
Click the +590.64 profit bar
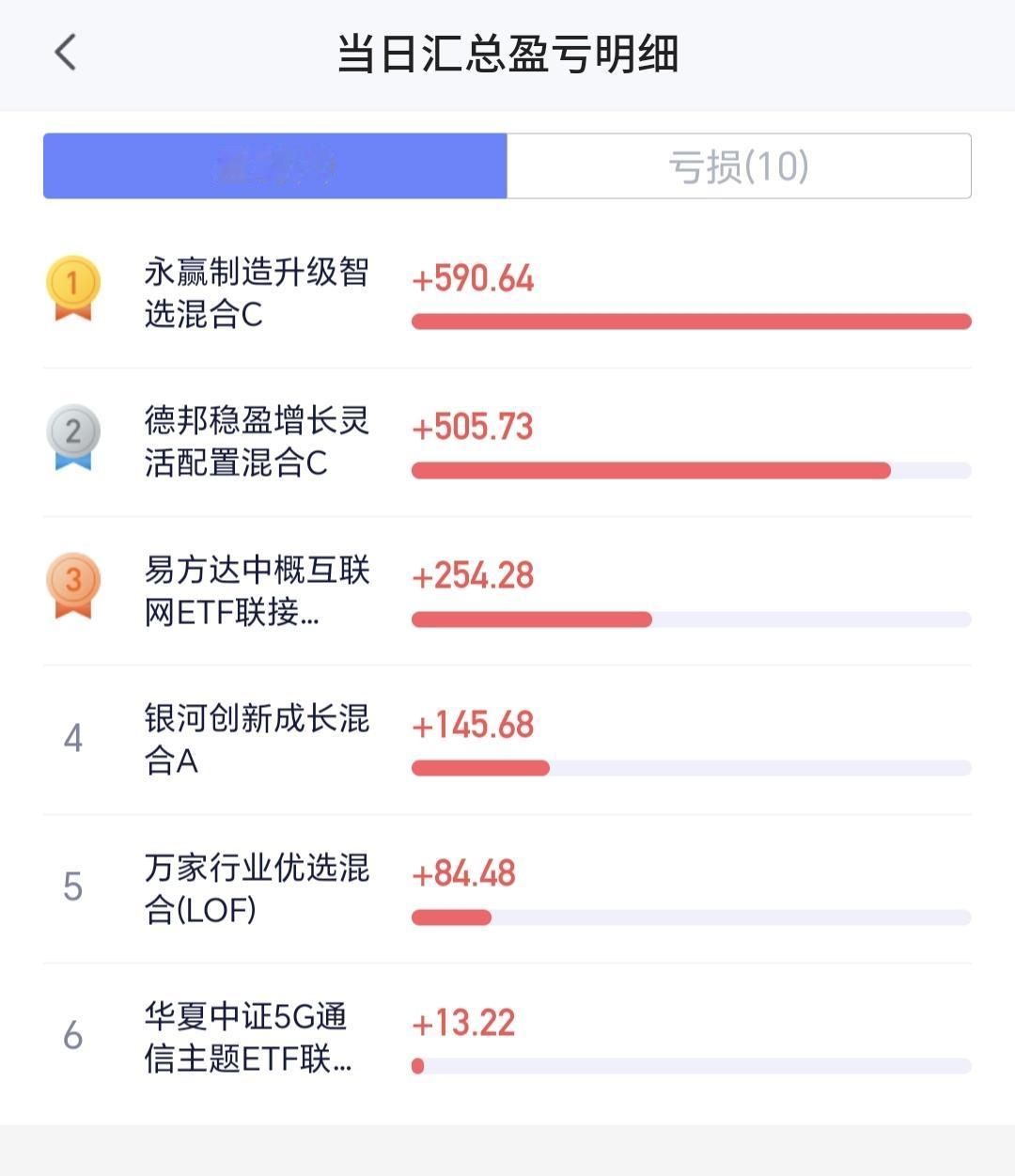(691, 321)
